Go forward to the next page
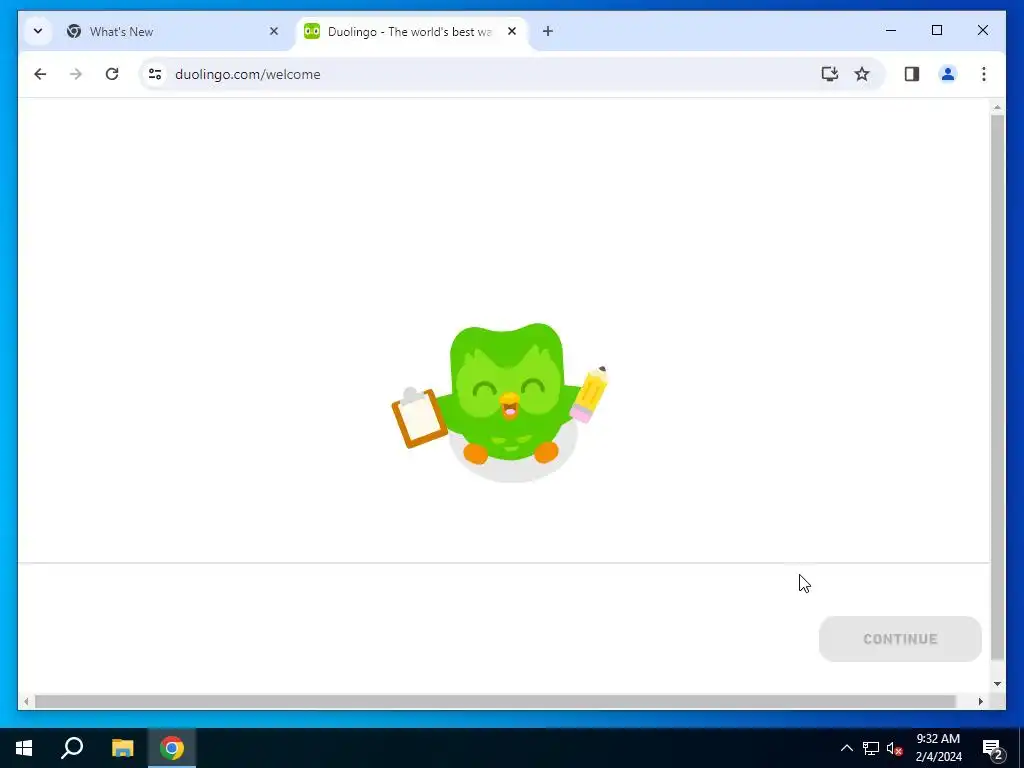Viewport: 1024px width, 768px height. click(x=76, y=74)
